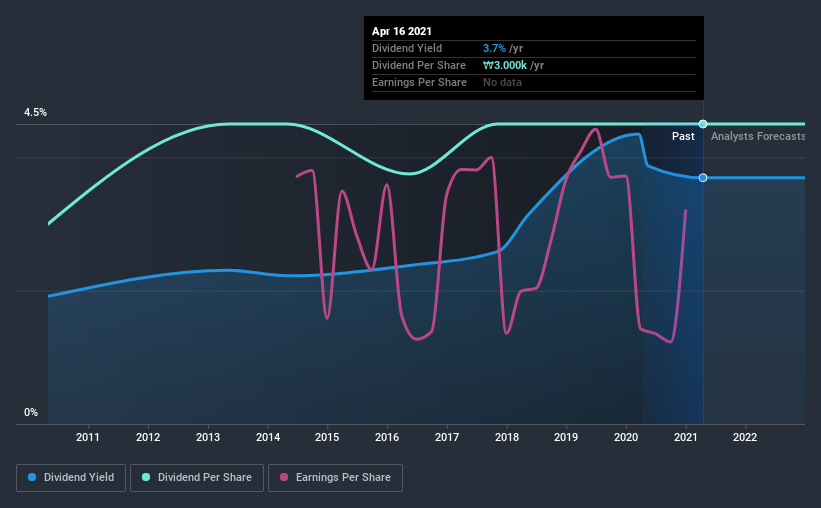821x508 pixels.
Task: Click the Analysts Forecasts label
Action: [758, 136]
